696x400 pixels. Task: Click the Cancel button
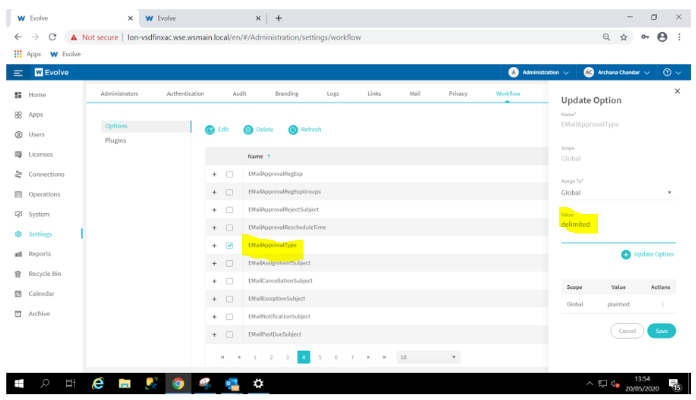pos(625,331)
